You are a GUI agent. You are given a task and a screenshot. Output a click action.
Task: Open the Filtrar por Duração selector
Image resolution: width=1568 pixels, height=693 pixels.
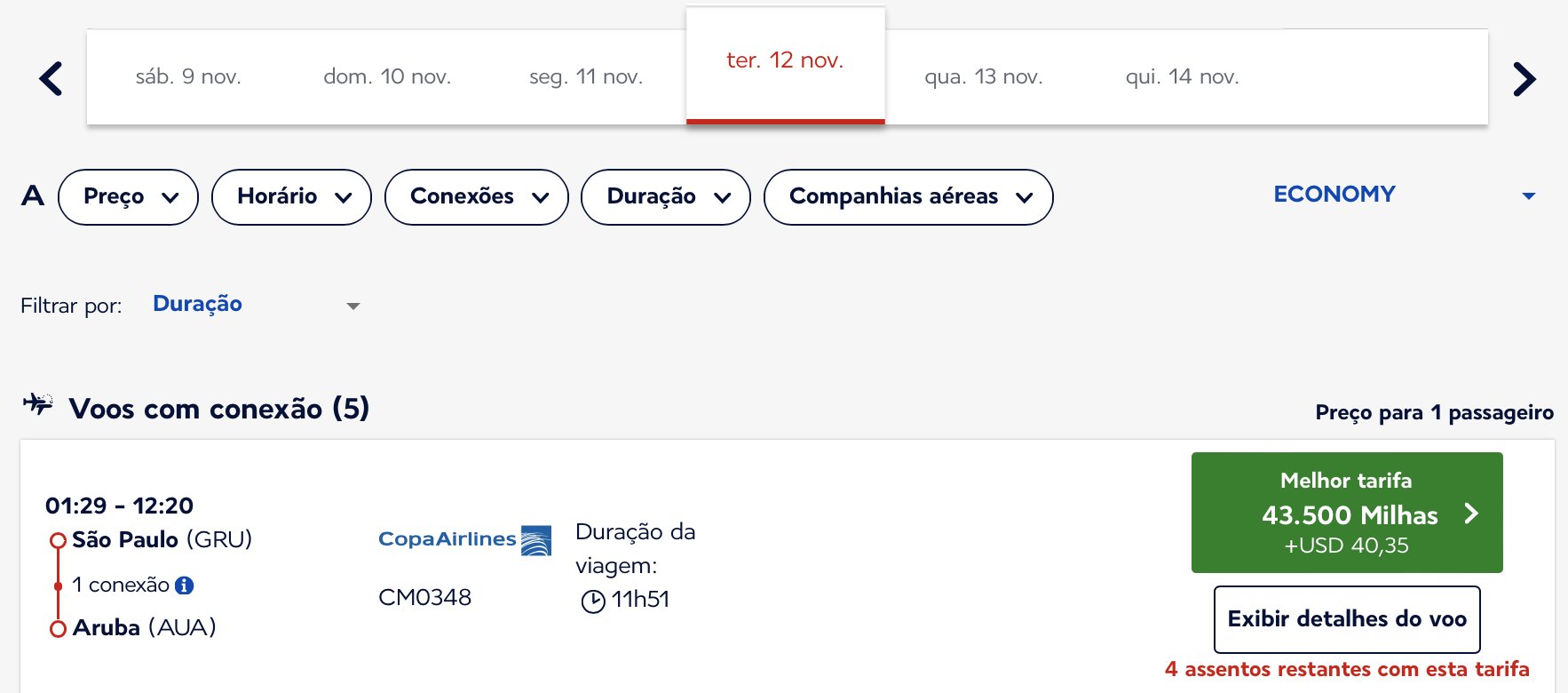(x=256, y=305)
